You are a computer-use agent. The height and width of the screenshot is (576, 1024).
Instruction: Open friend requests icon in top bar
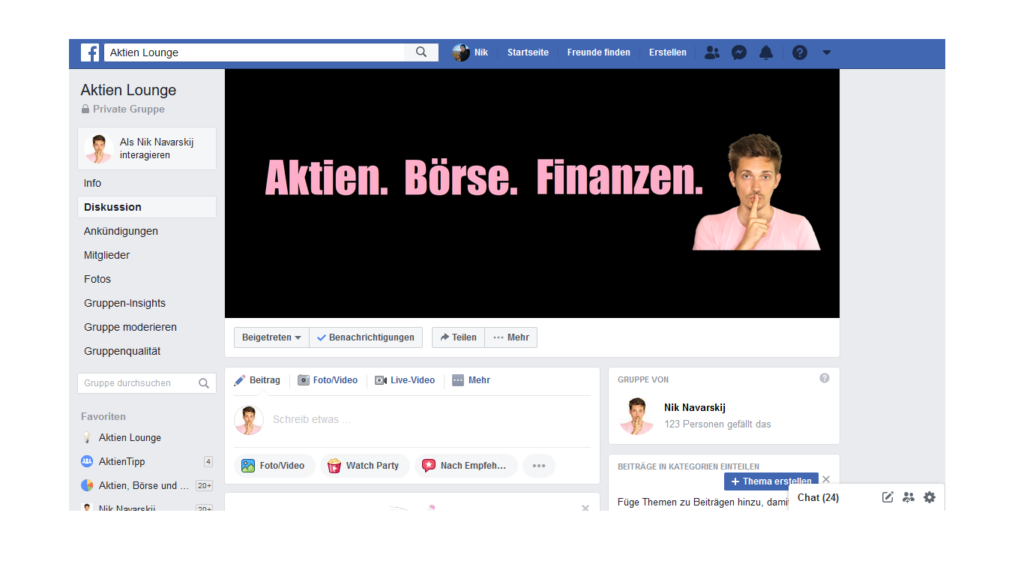(712, 52)
